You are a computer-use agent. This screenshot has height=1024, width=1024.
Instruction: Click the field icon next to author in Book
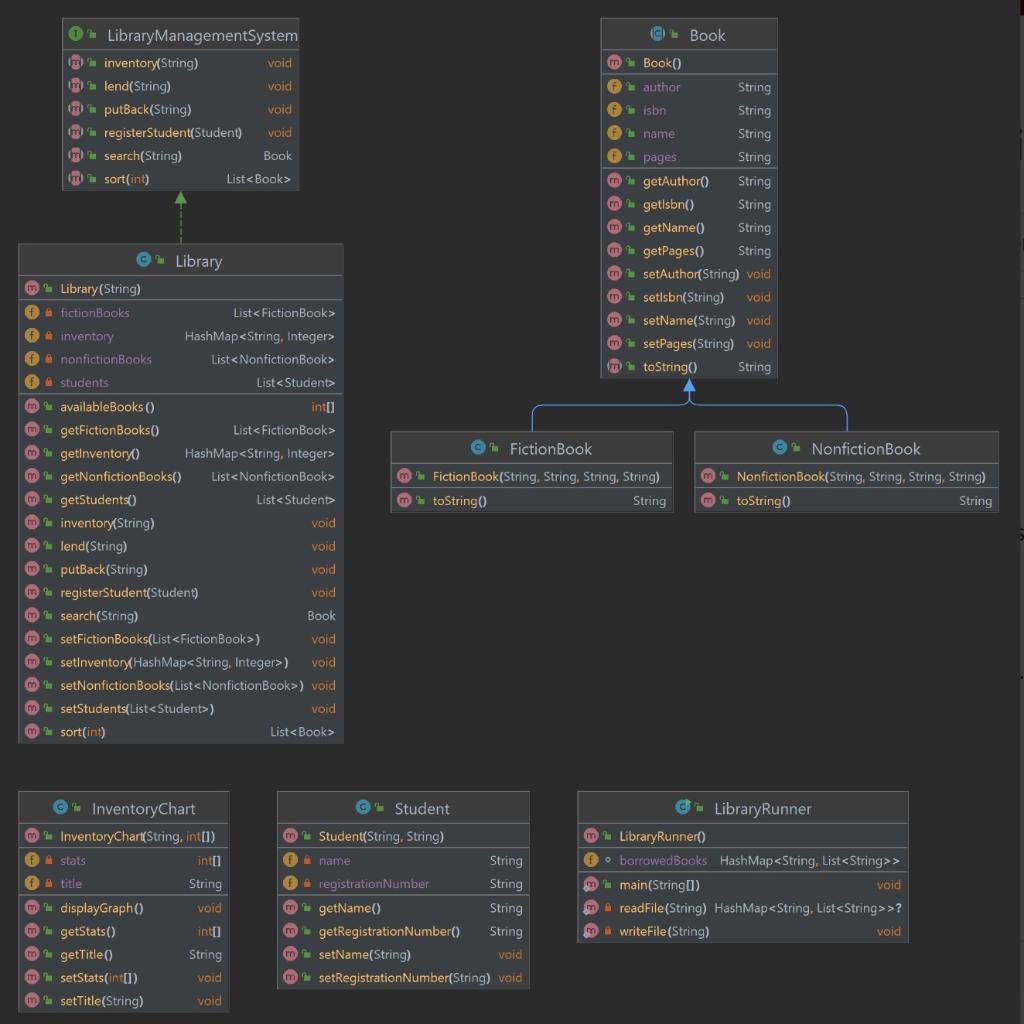pyautogui.click(x=613, y=87)
